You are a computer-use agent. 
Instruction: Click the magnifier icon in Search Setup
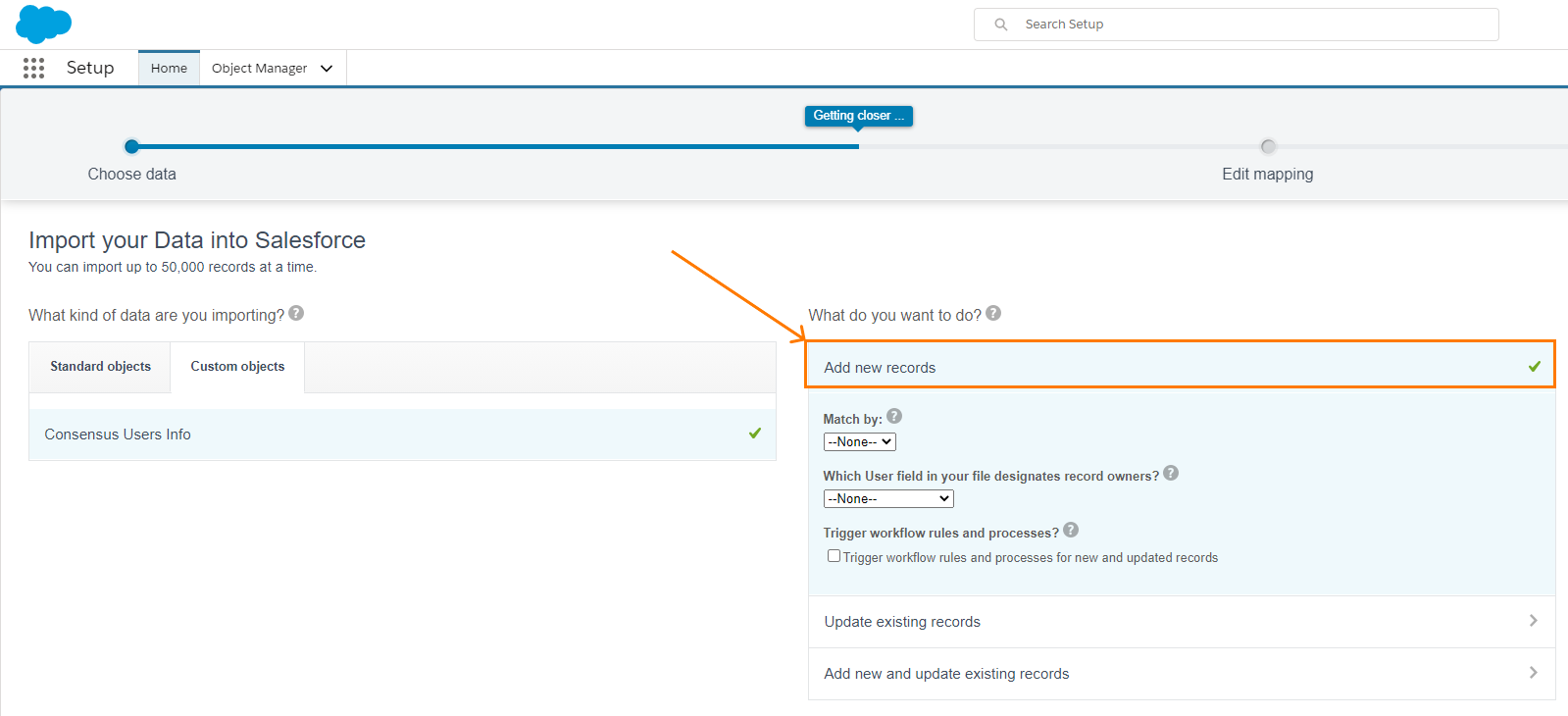point(1000,25)
